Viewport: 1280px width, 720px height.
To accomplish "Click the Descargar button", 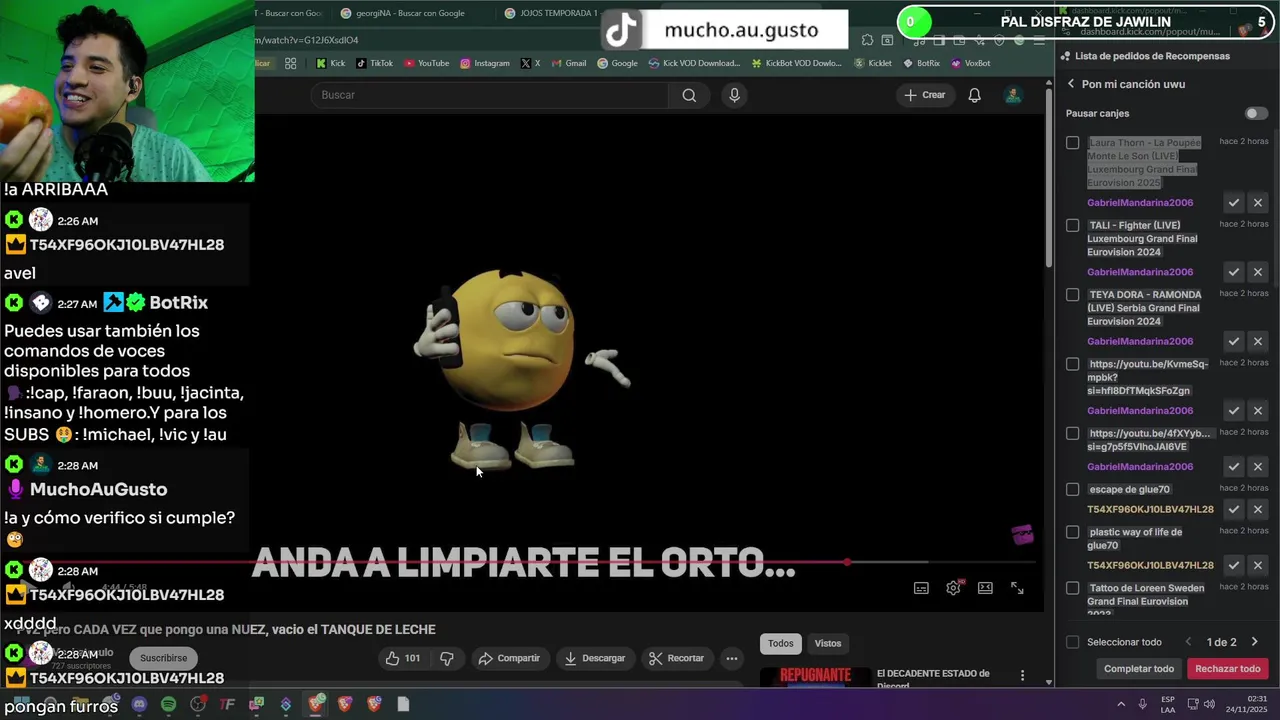I will (595, 658).
